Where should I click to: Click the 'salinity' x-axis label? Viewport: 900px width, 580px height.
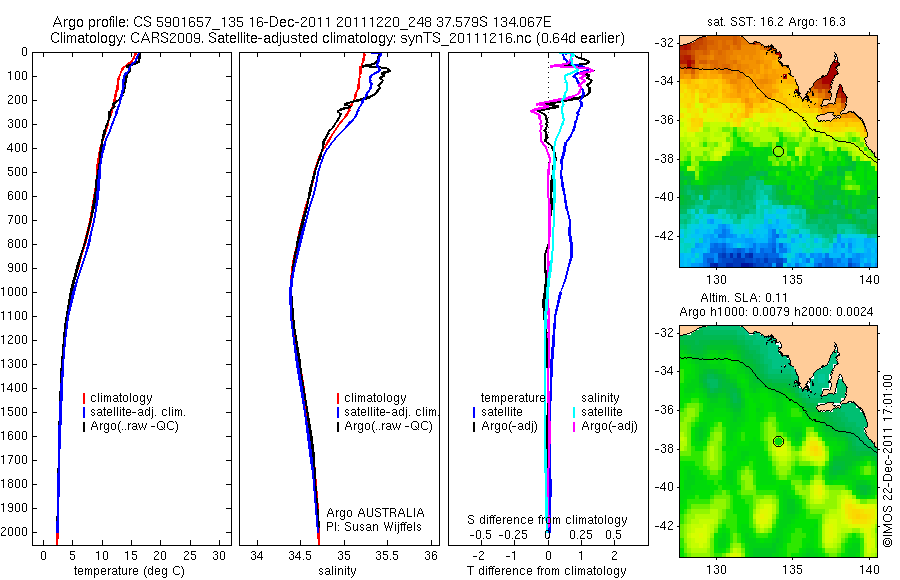[337, 571]
